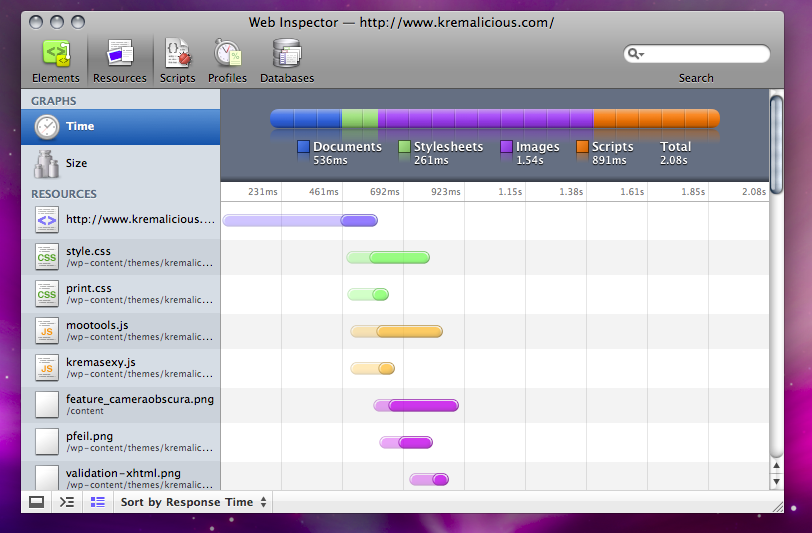Click the 692ms timeline scale label
Image resolution: width=812 pixels, height=533 pixels.
click(385, 192)
